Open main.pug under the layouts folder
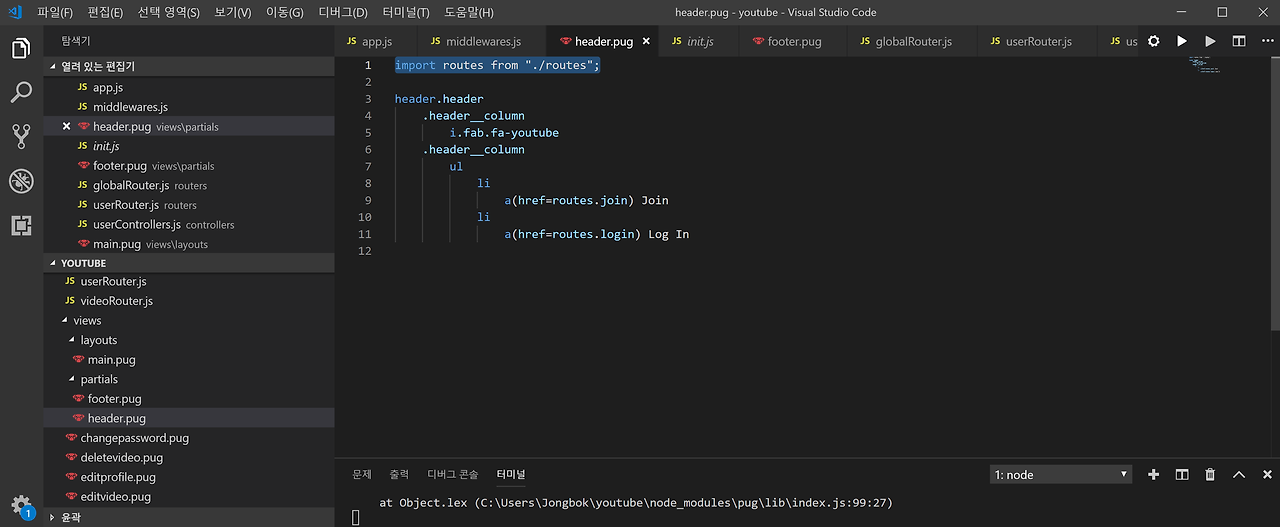1280x527 pixels. [189, 360]
